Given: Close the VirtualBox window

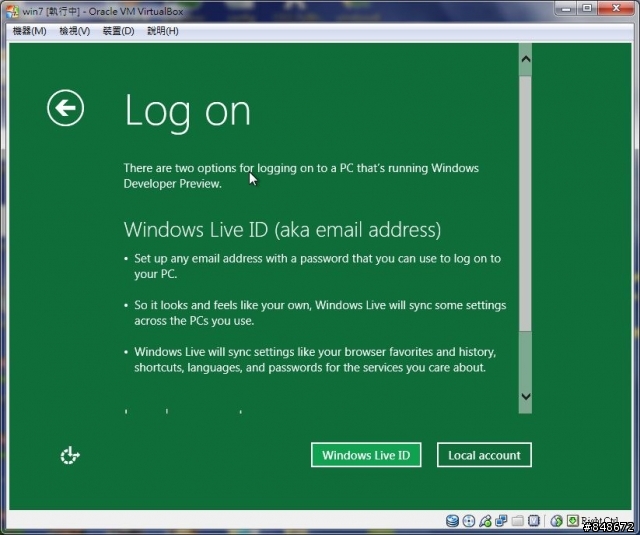Looking at the screenshot, I should [616, 8].
